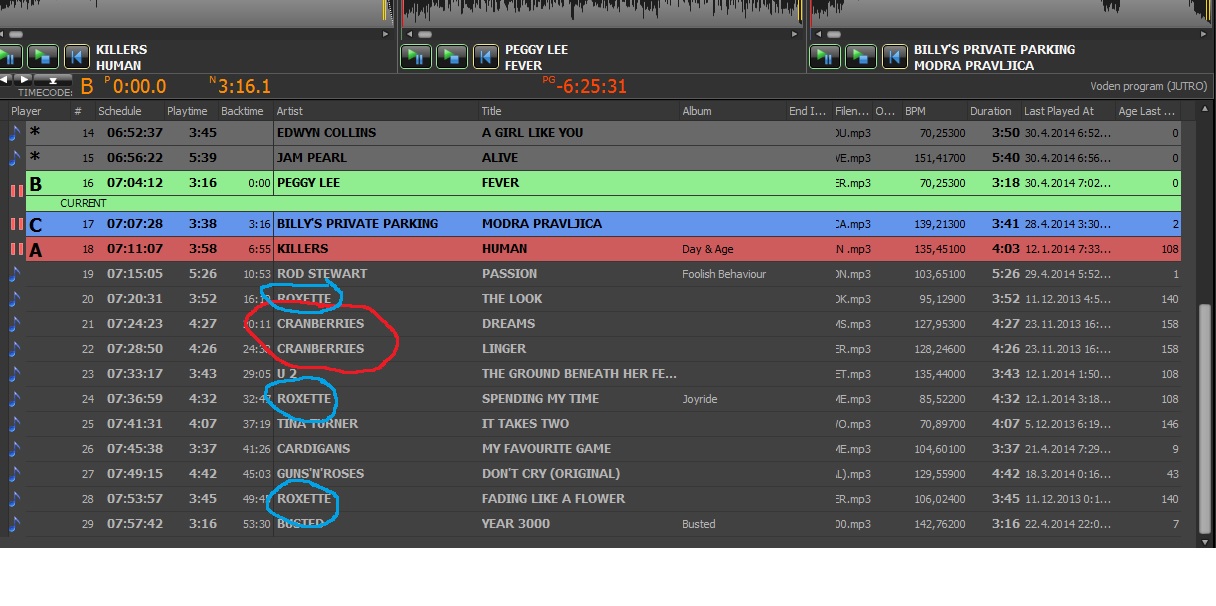Click note icon on ROD STEWART row
The image size is (1216, 606).
tap(15, 273)
